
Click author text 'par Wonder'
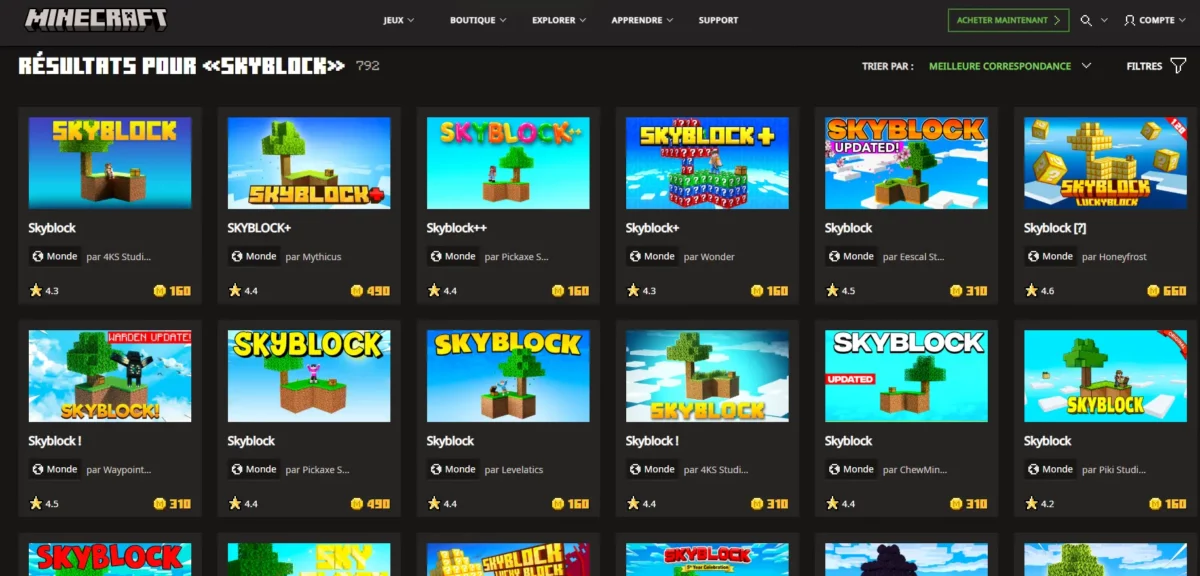pos(709,257)
